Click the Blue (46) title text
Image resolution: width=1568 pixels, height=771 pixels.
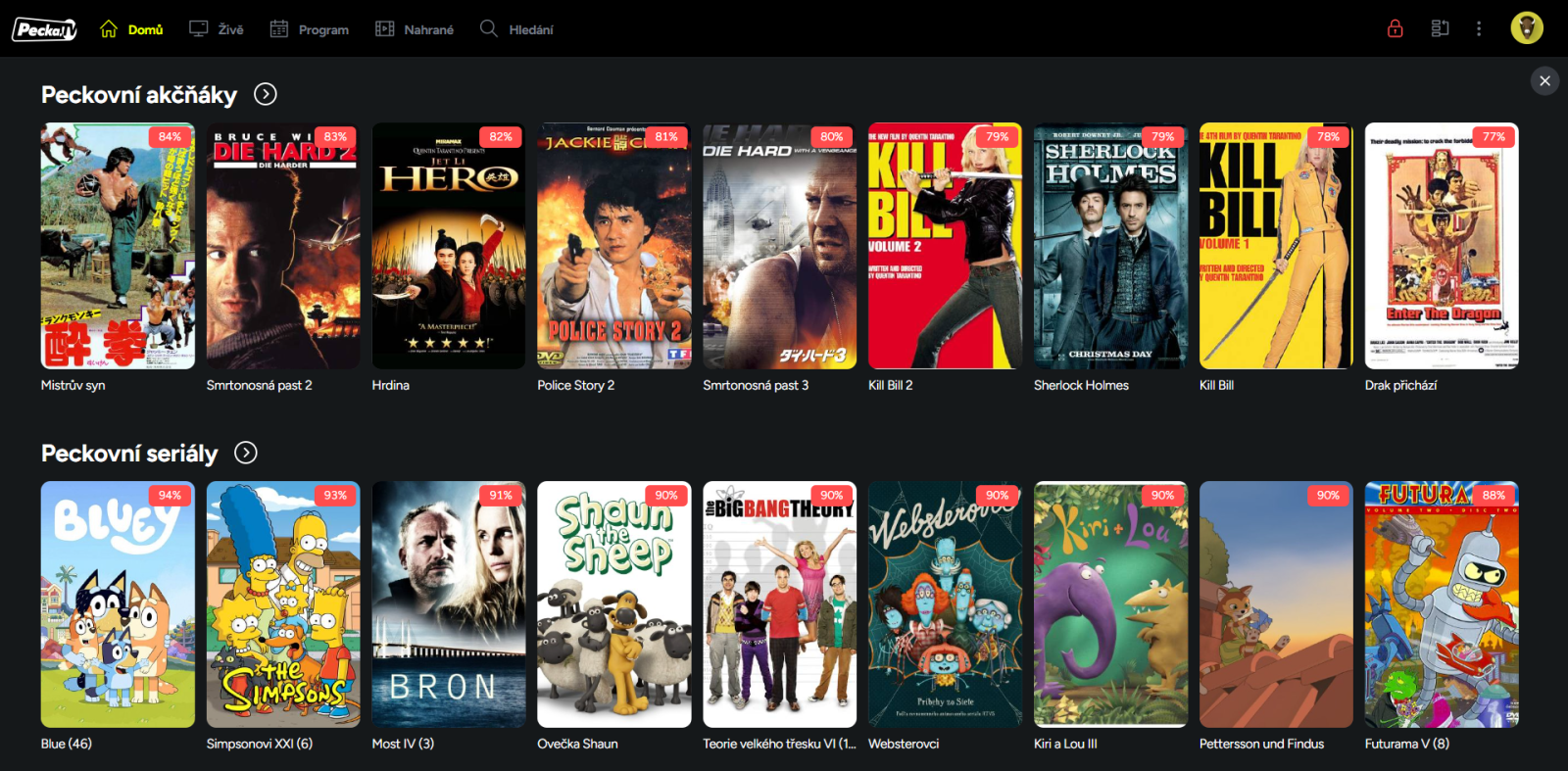pos(67,744)
